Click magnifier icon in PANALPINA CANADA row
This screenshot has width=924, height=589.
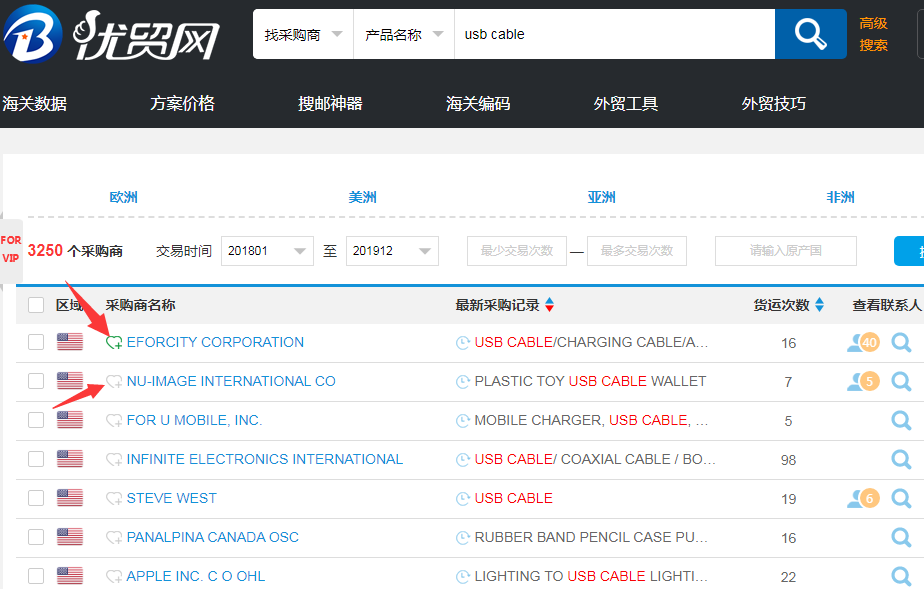click(901, 537)
